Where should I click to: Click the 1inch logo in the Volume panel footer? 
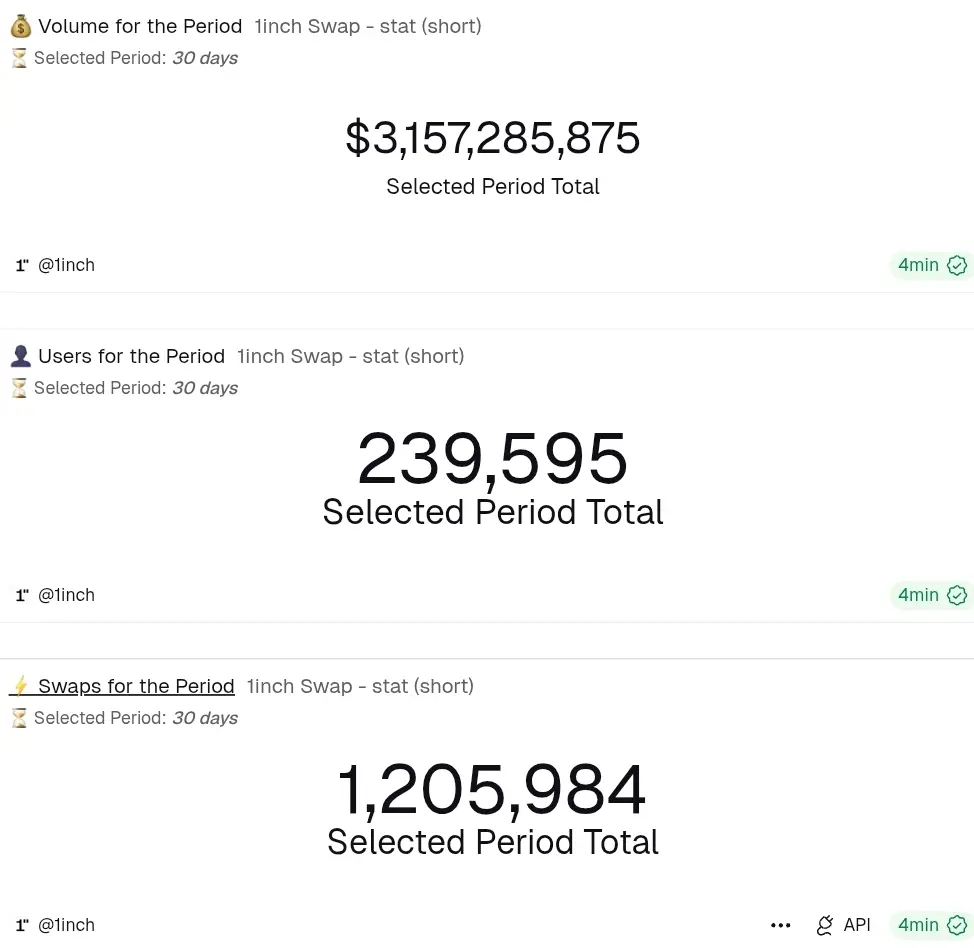click(x=22, y=266)
